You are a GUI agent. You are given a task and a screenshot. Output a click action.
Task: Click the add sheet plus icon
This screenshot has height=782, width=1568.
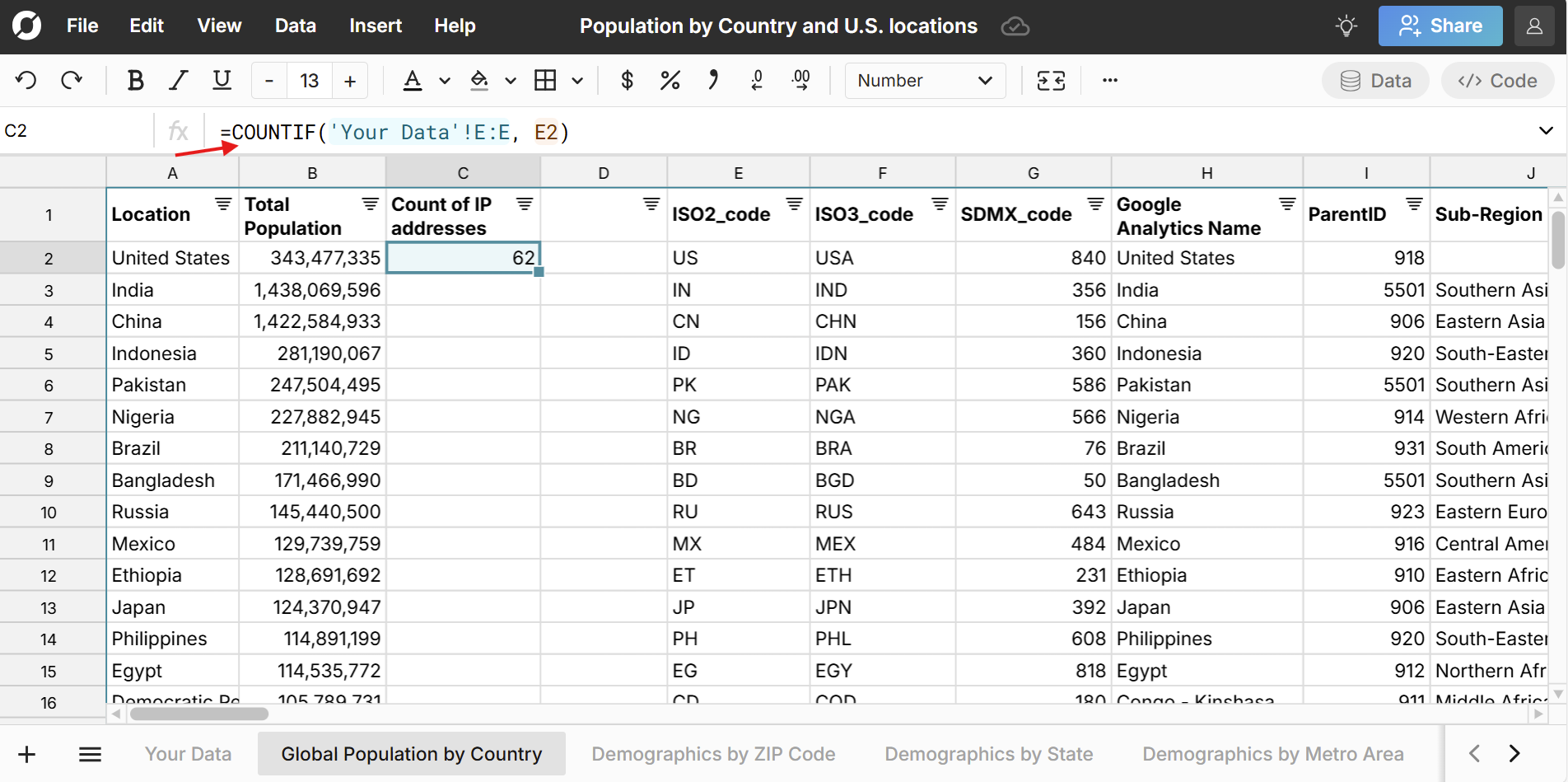pyautogui.click(x=26, y=754)
